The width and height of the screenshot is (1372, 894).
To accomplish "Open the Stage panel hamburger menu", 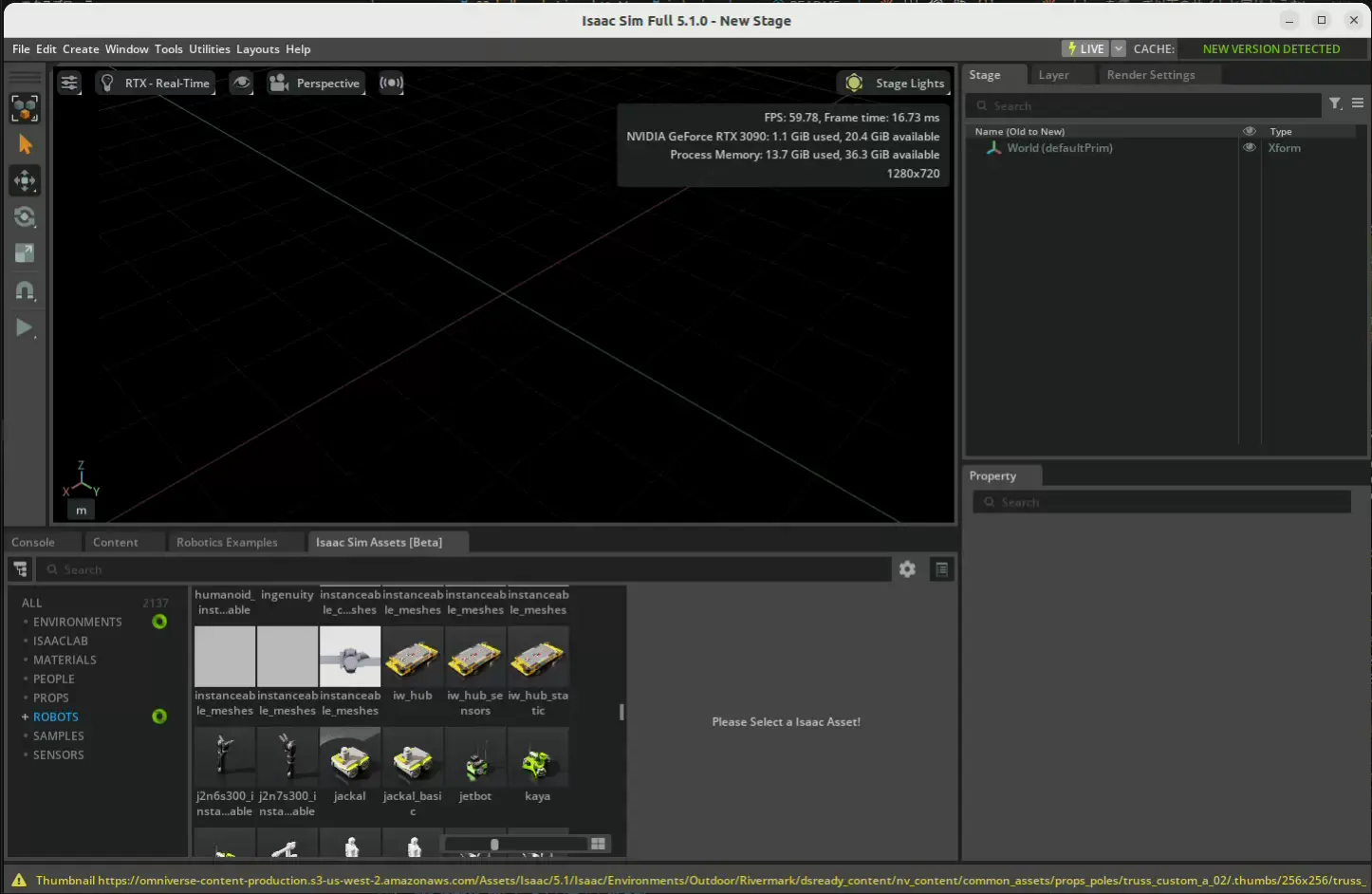I will [x=1358, y=103].
